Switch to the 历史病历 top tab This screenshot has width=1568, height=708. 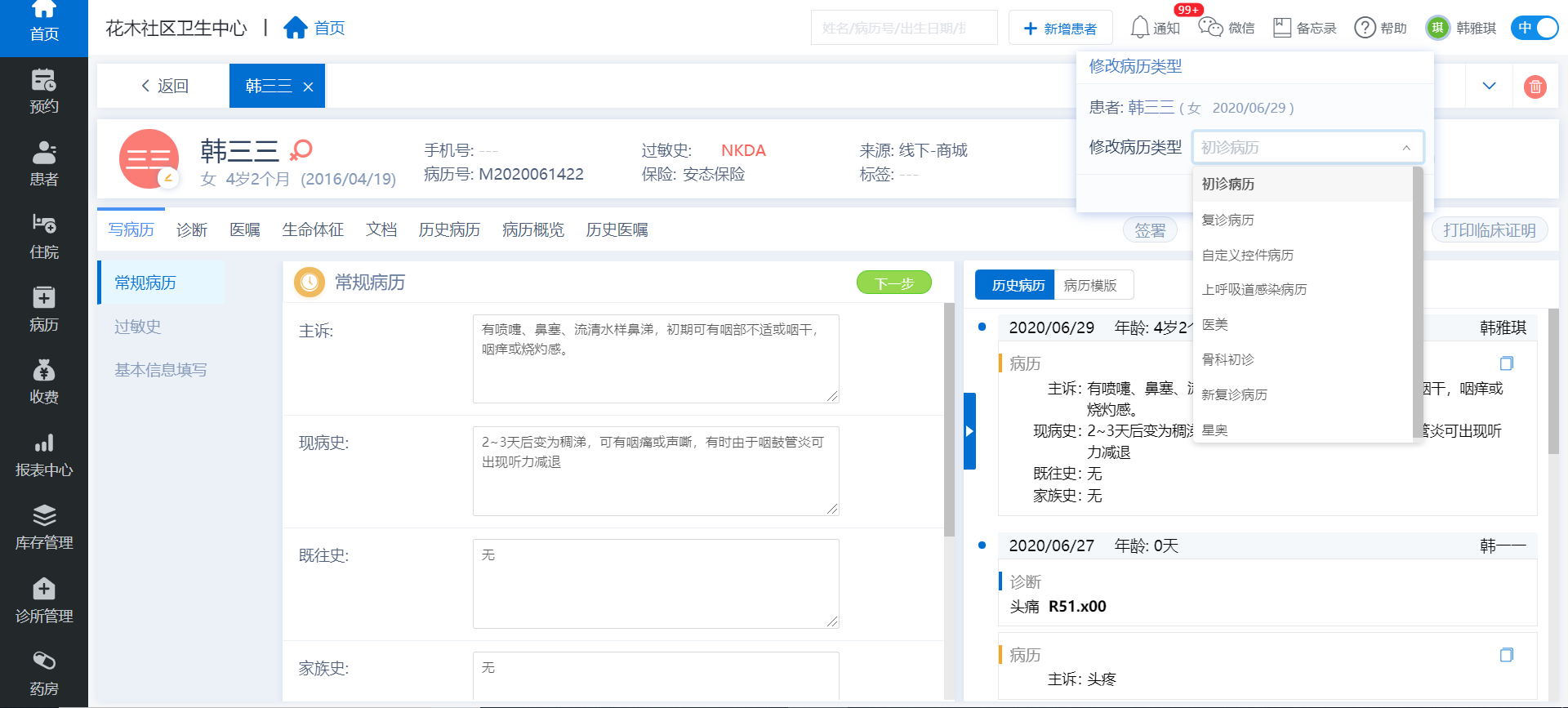click(449, 230)
